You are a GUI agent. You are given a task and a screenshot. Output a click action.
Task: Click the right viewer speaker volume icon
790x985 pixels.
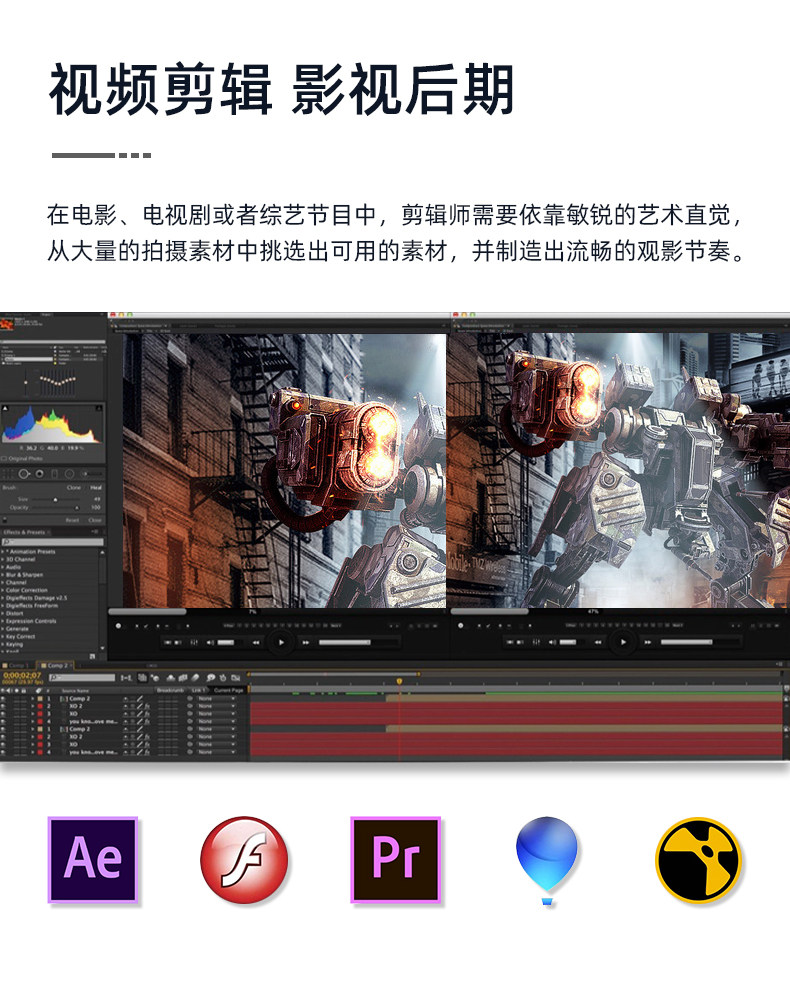[551, 642]
